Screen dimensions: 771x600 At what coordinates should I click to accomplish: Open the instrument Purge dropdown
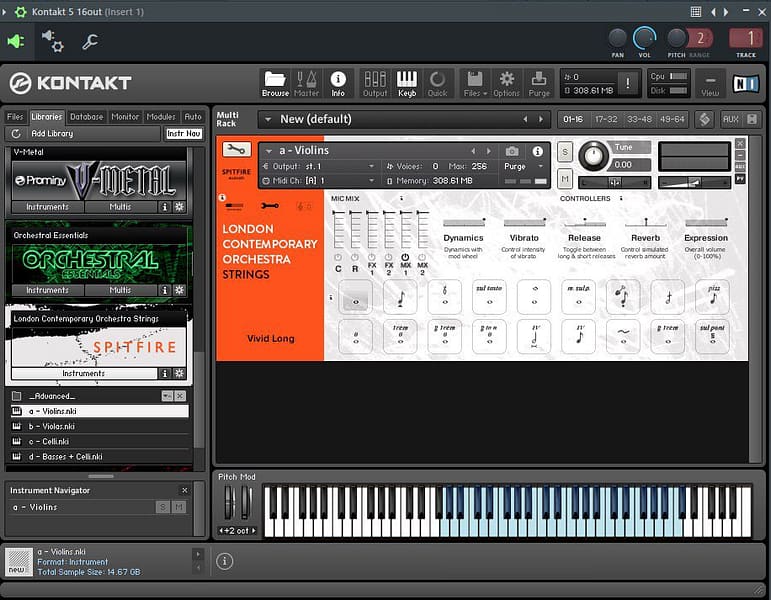pyautogui.click(x=520, y=167)
